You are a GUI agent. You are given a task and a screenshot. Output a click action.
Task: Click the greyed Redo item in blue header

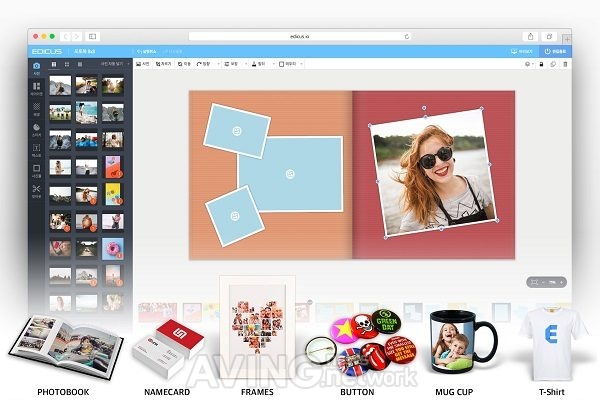172,51
